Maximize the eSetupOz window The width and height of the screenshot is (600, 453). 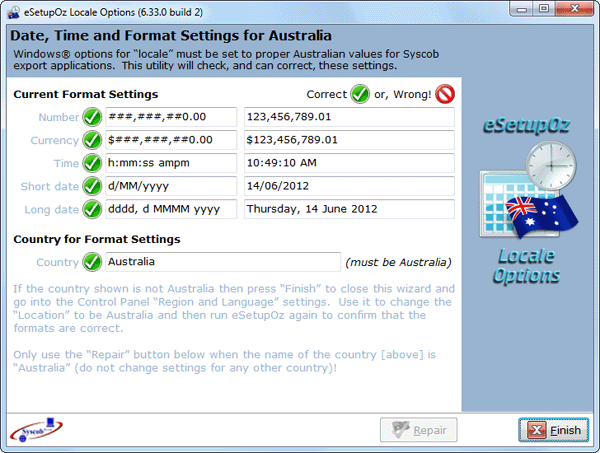[544, 10]
